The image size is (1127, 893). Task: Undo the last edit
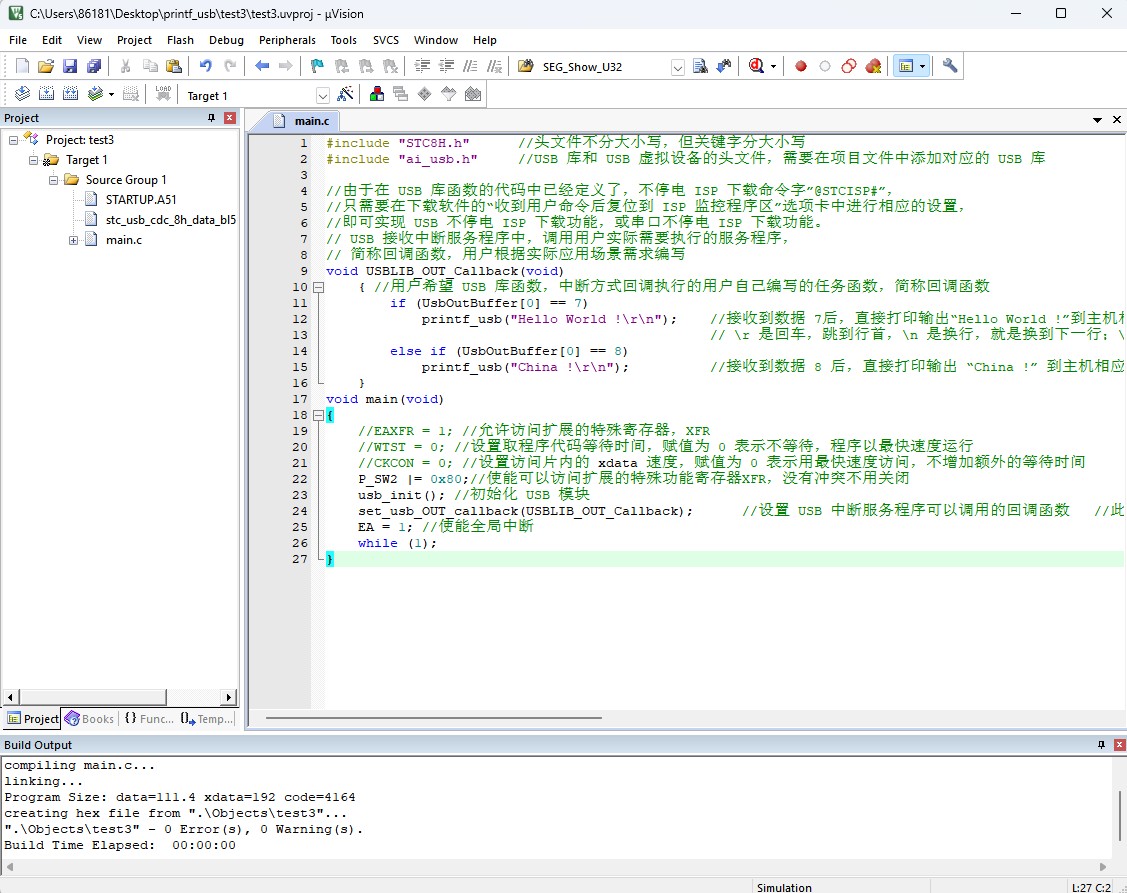click(x=206, y=67)
